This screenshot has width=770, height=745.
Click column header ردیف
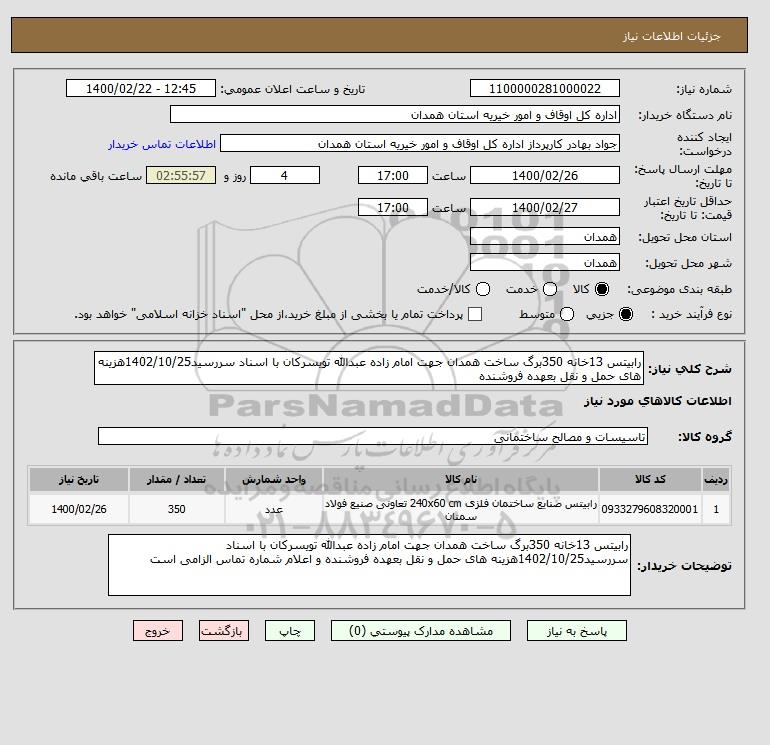point(716,479)
